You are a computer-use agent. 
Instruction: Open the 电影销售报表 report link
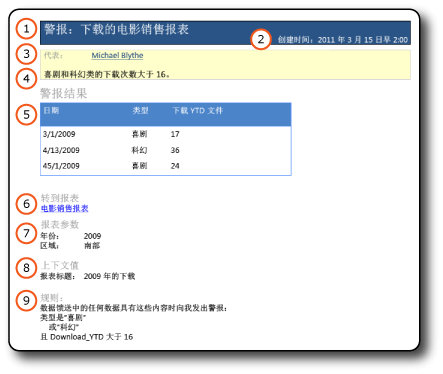pyautogui.click(x=65, y=209)
